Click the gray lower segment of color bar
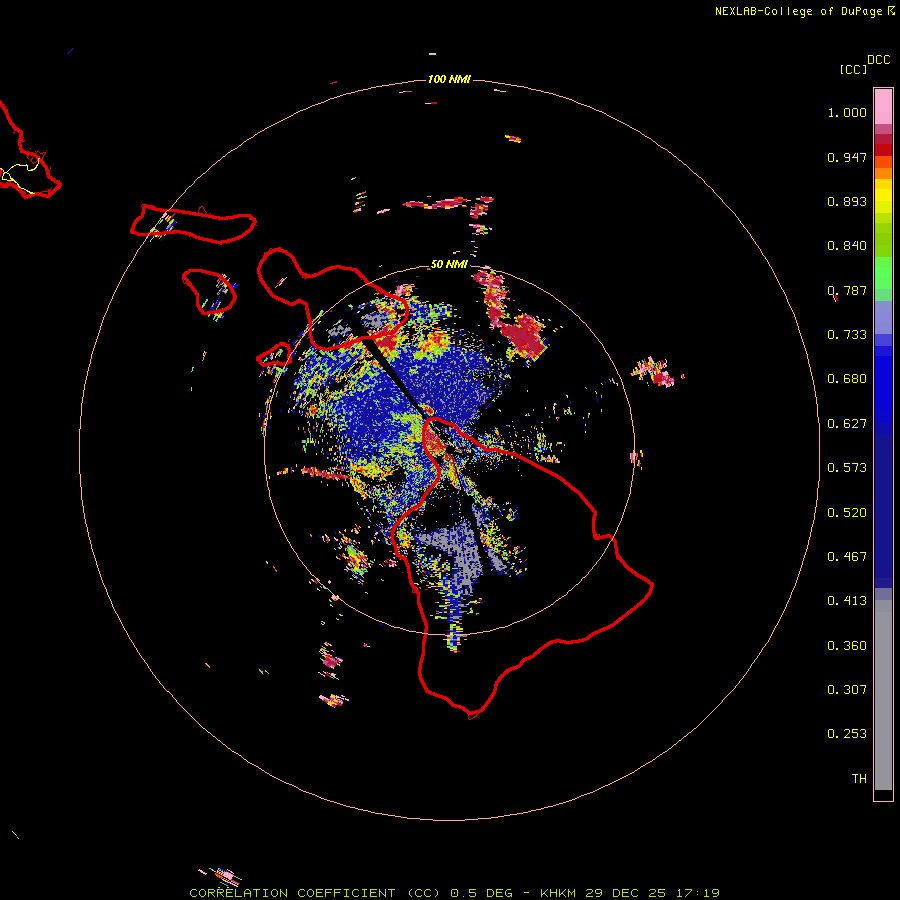This screenshot has height=900, width=900. [883, 695]
